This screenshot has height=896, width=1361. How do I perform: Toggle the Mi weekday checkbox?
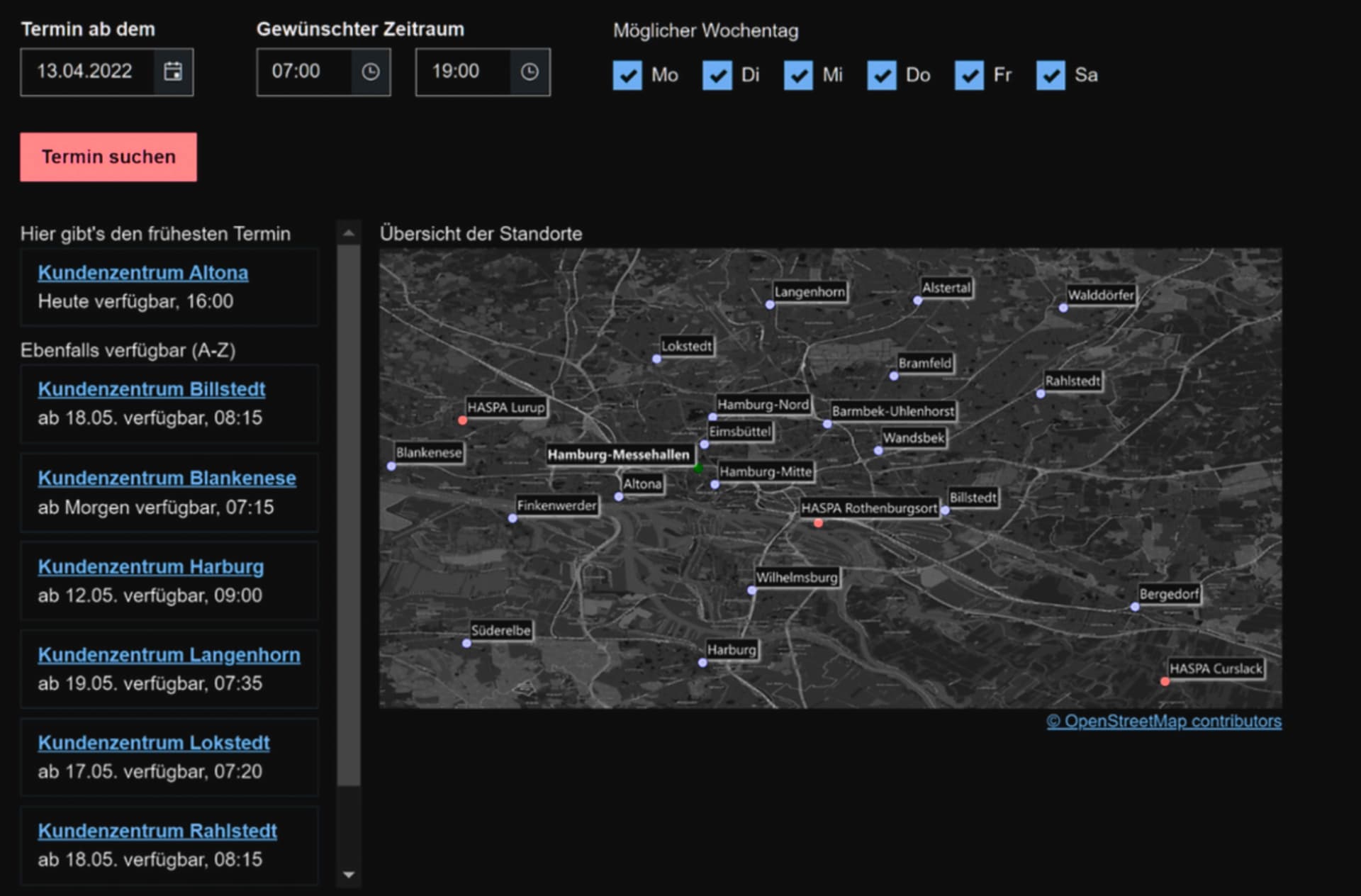tap(798, 75)
